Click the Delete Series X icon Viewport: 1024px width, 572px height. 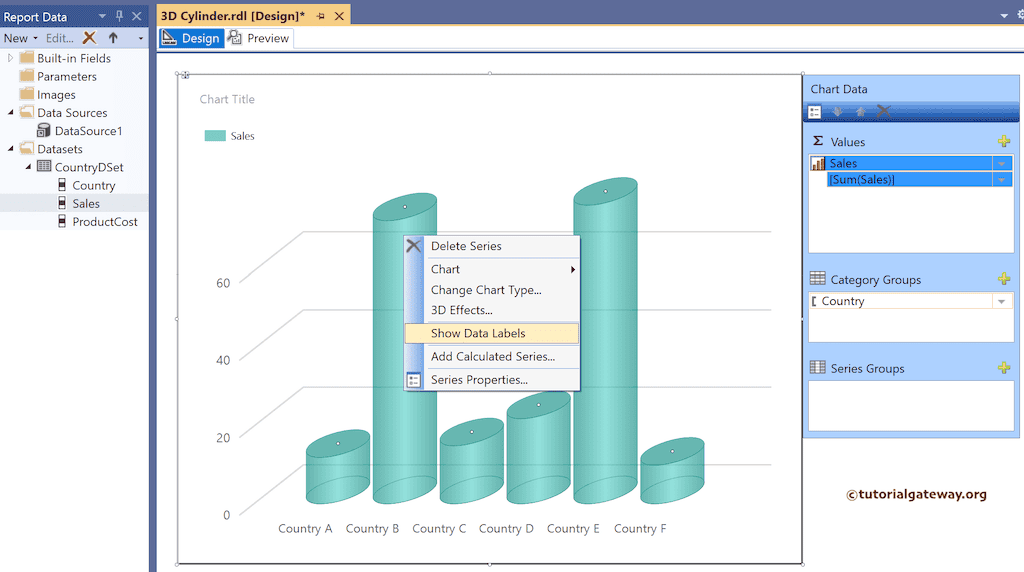pos(413,246)
